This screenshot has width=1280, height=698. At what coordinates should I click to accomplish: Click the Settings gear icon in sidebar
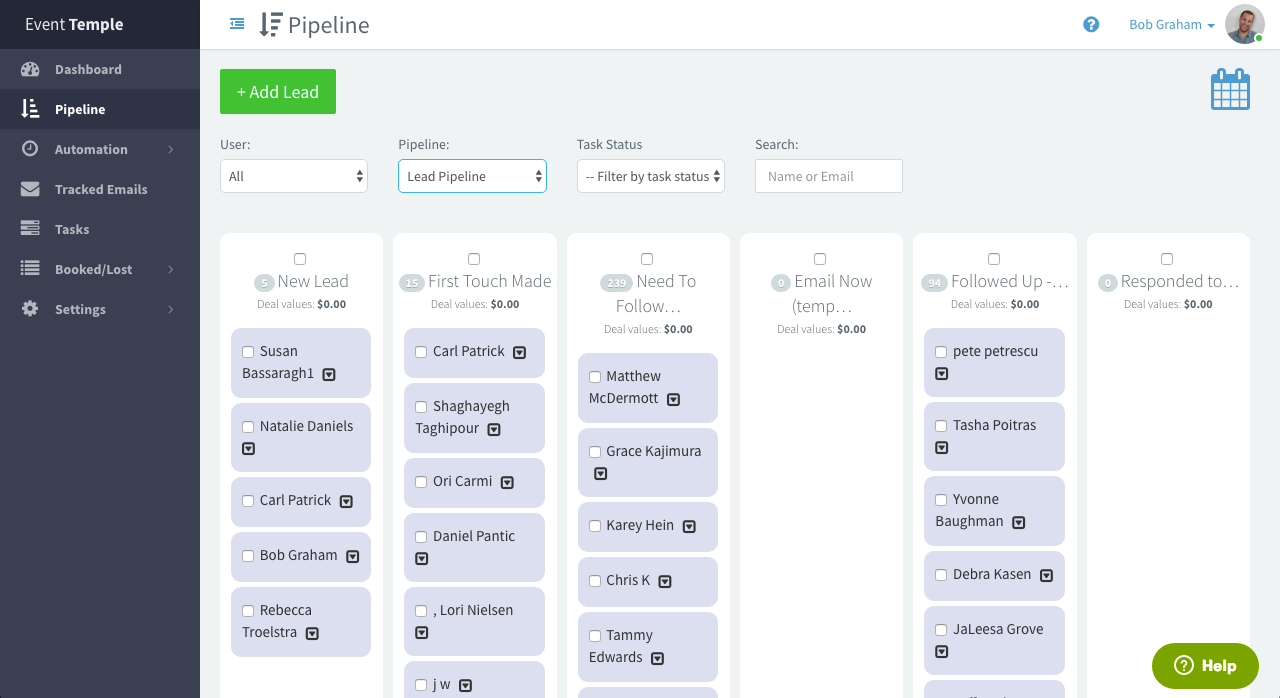(30, 309)
